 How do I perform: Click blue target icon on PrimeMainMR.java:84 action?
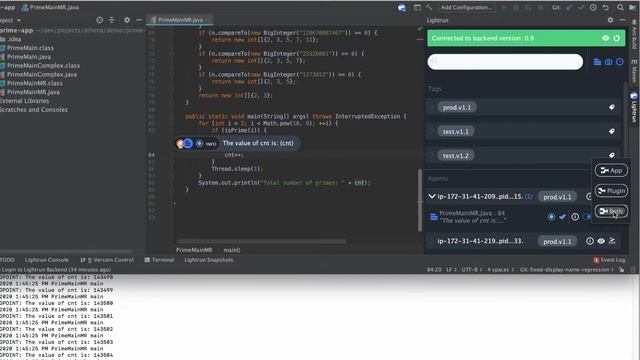551,217
